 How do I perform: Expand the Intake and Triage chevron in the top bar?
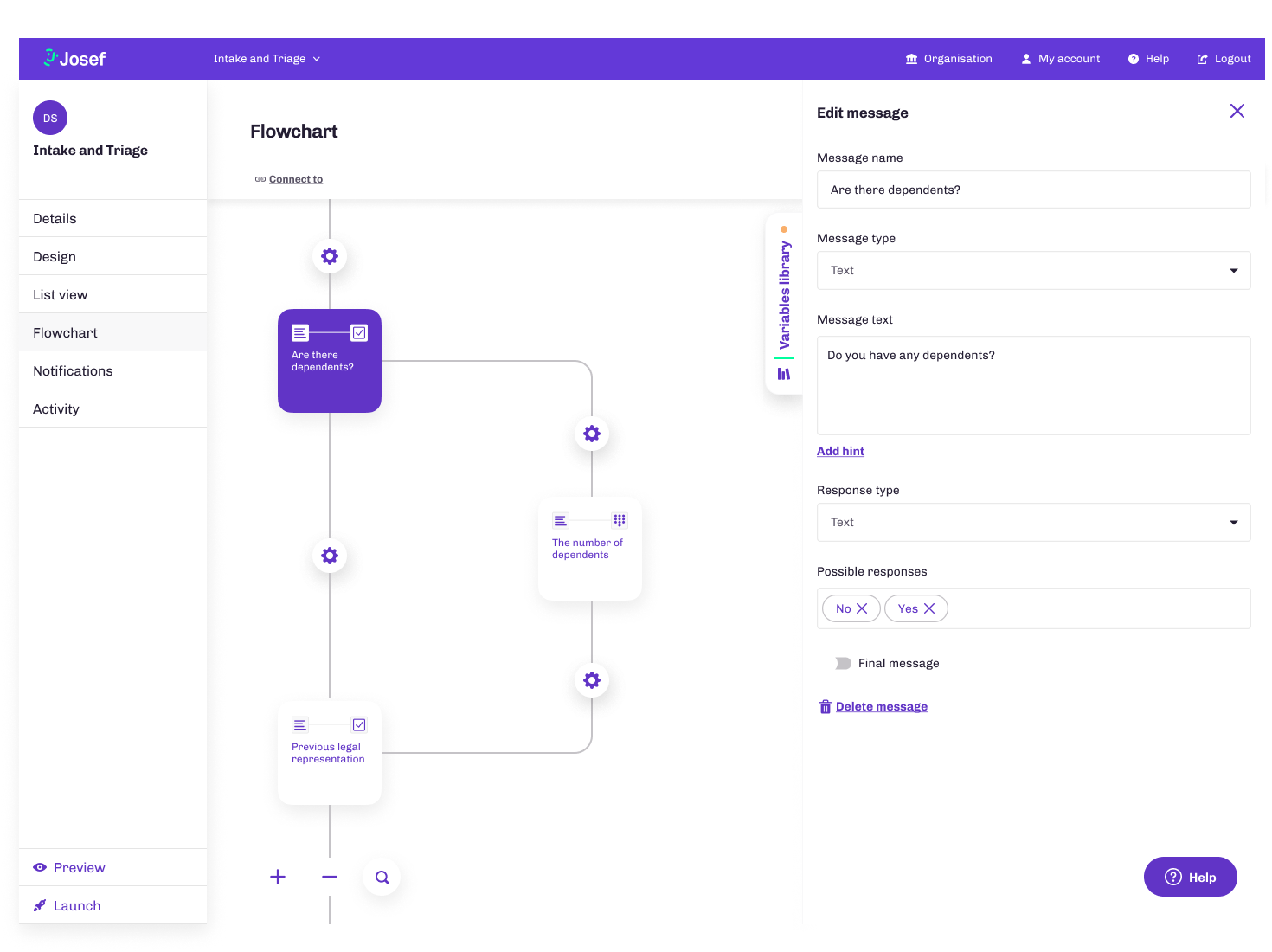click(x=316, y=58)
